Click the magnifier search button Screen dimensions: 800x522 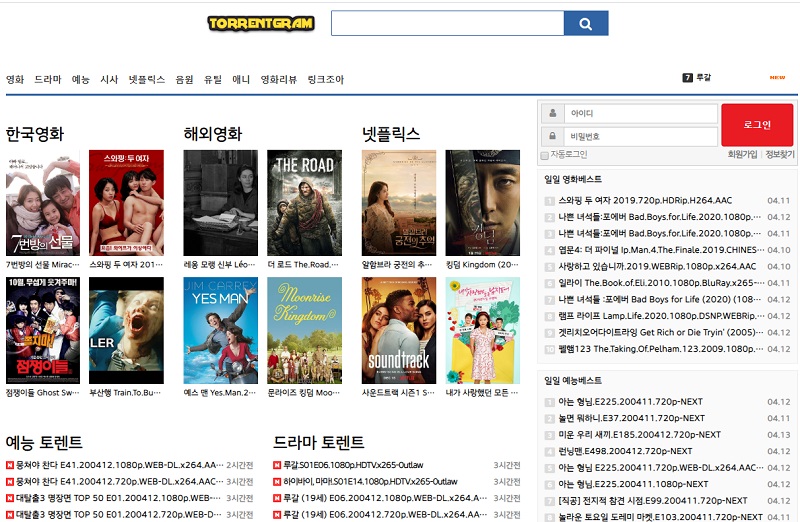click(x=586, y=23)
